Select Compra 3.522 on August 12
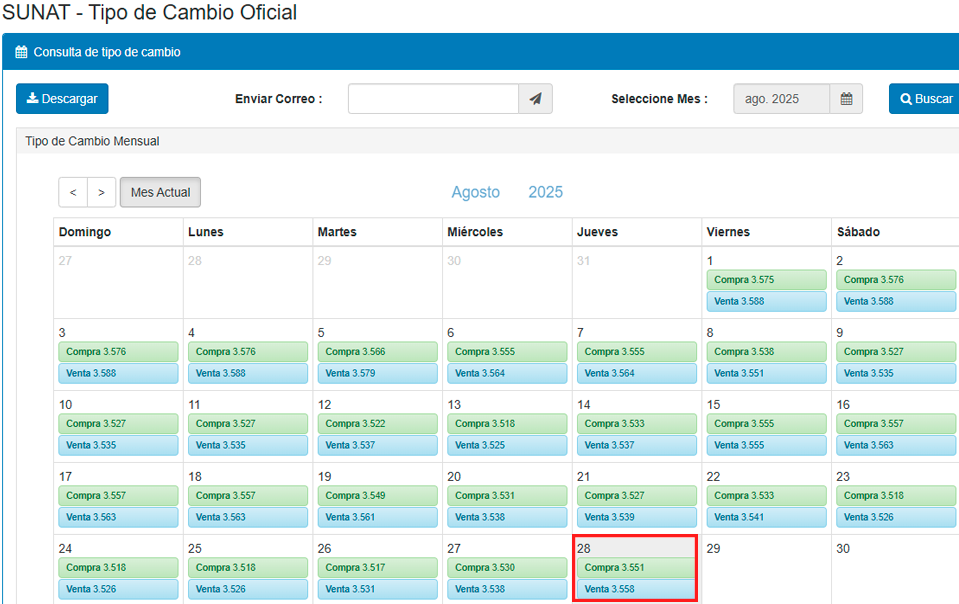Viewport: 959px width, 604px height. [377, 424]
